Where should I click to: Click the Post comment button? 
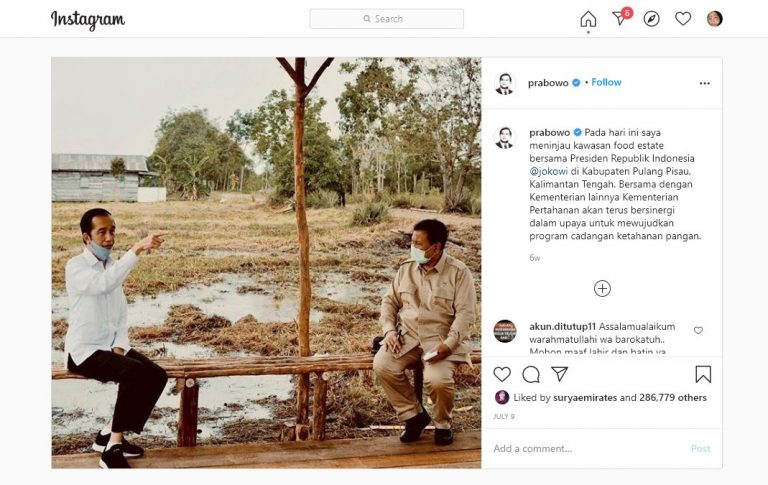click(700, 448)
